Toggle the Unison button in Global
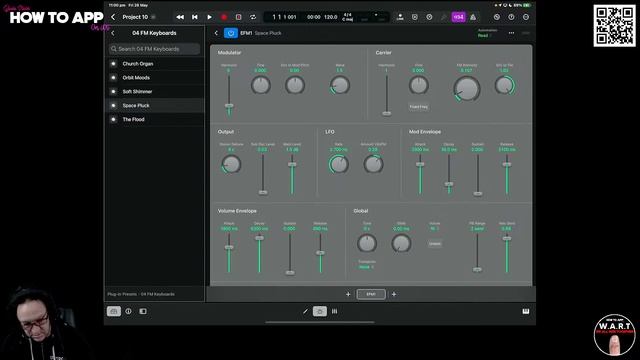 point(435,244)
